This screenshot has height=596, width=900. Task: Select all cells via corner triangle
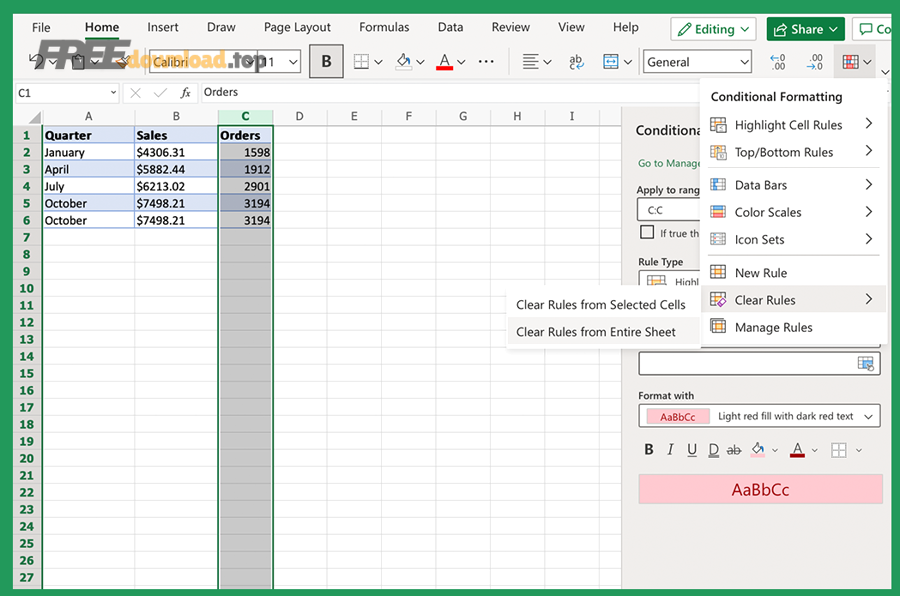pos(34,118)
